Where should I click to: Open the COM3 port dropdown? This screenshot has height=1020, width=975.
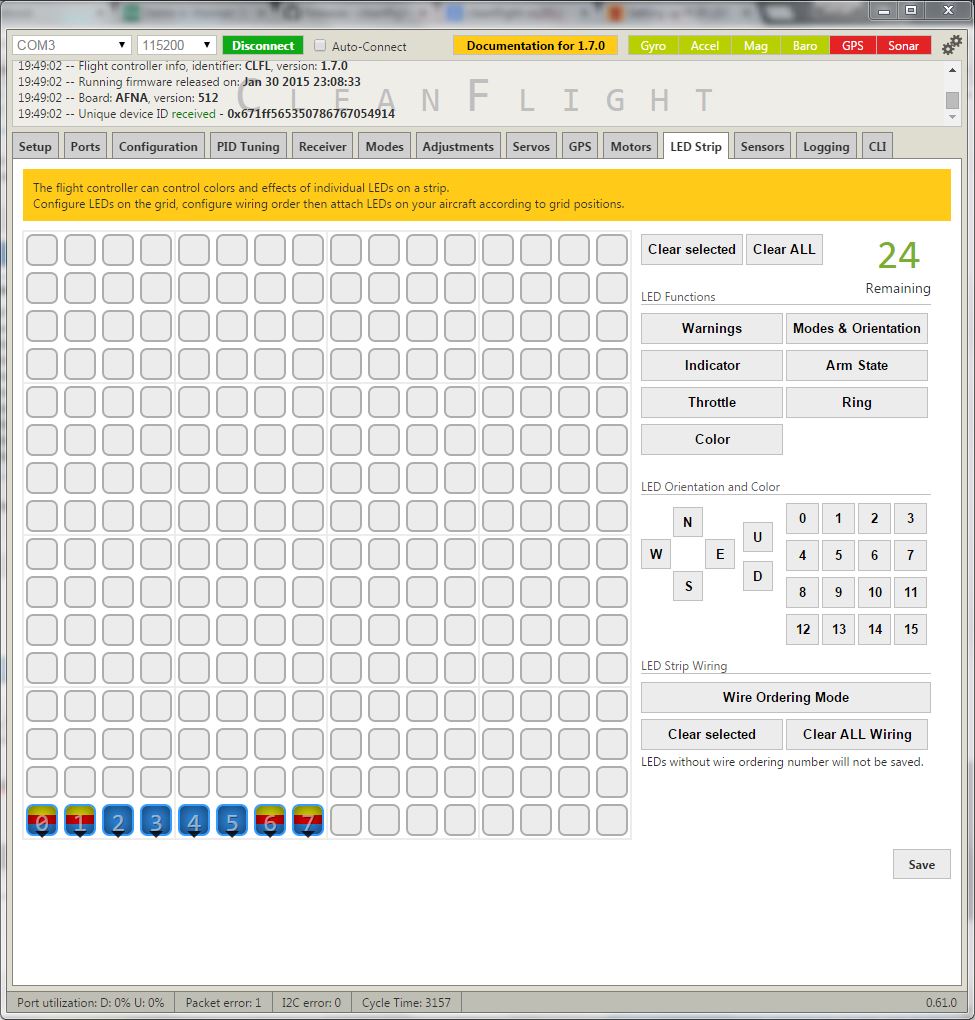pyautogui.click(x=72, y=46)
